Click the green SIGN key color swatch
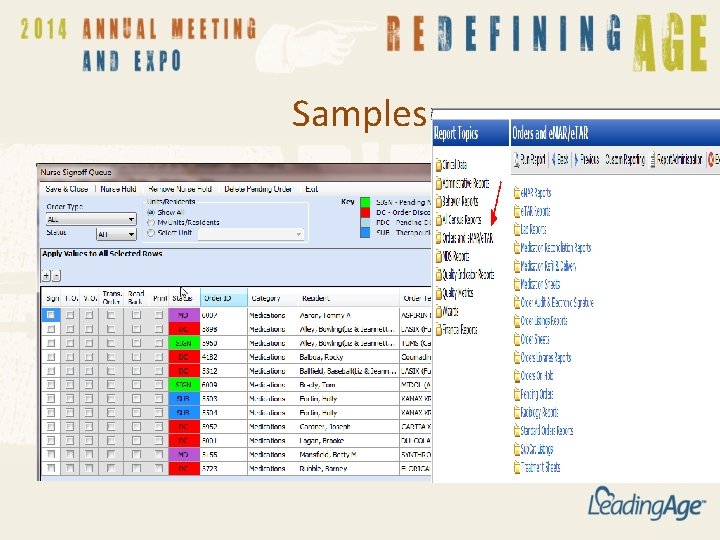This screenshot has height=540, width=720. [x=365, y=202]
